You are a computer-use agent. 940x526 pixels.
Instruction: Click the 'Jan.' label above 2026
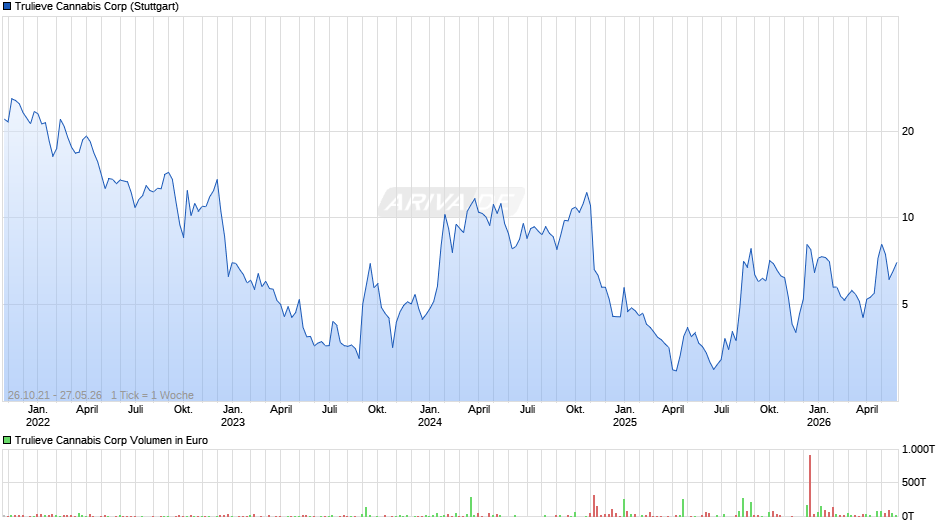coord(818,410)
